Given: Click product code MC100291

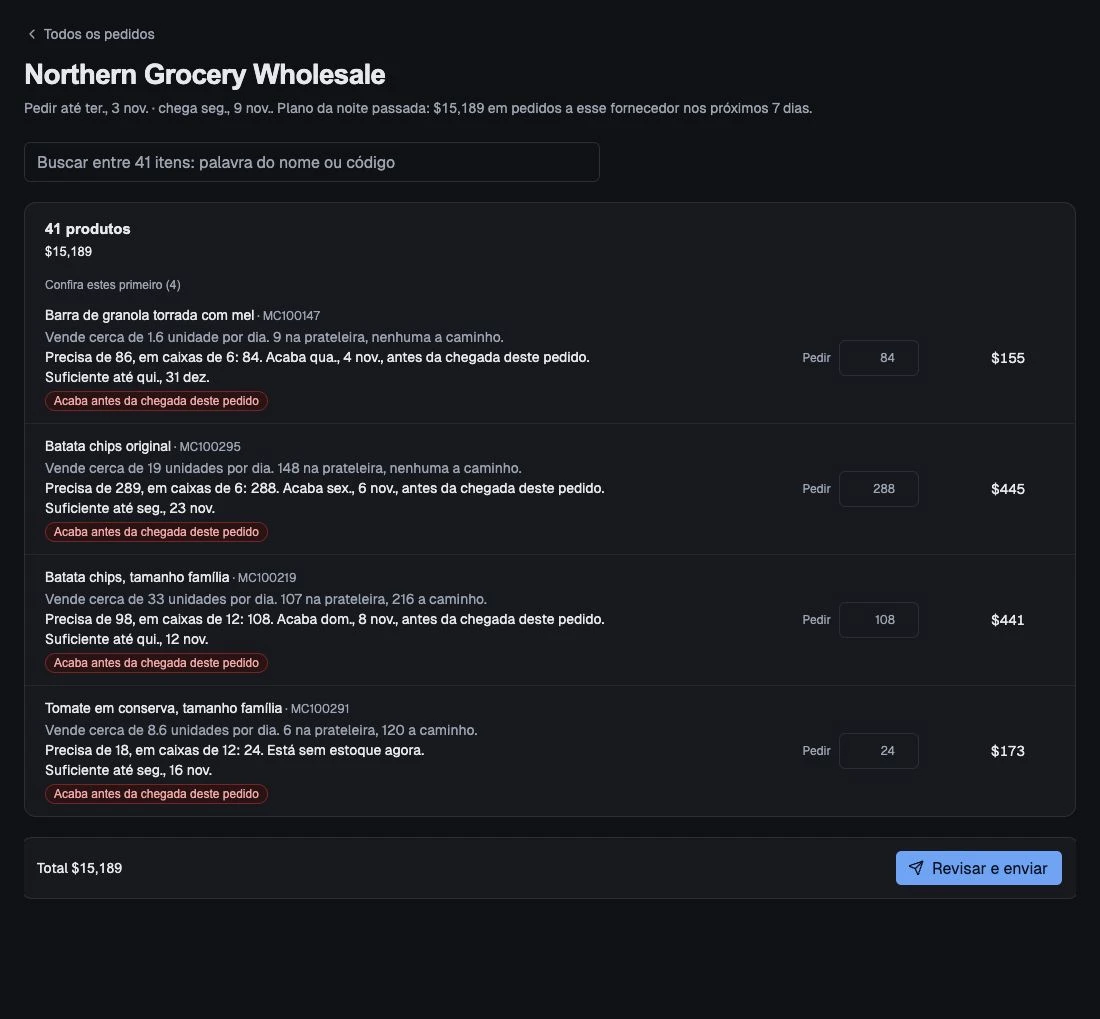Looking at the screenshot, I should pos(319,709).
